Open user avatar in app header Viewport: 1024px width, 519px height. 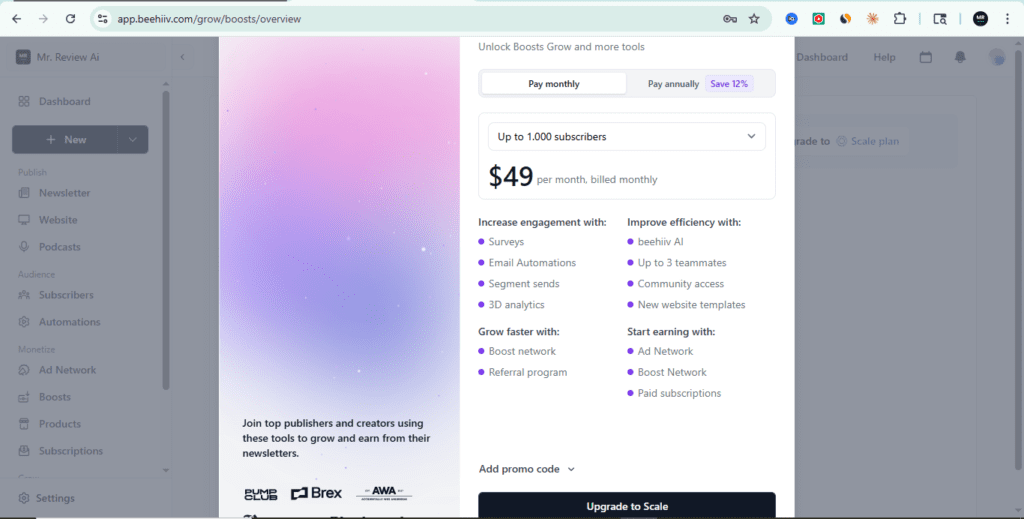coord(997,57)
